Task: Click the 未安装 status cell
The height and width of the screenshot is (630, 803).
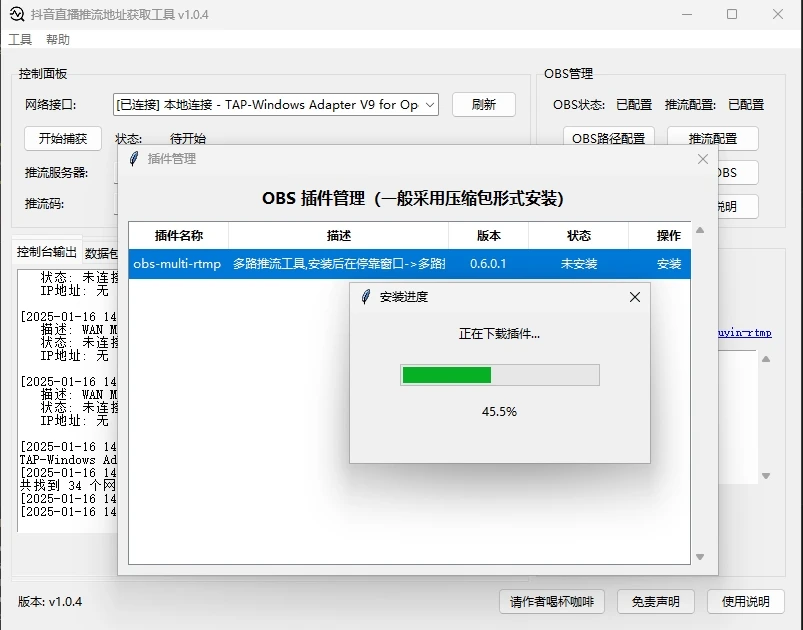Action: click(579, 264)
